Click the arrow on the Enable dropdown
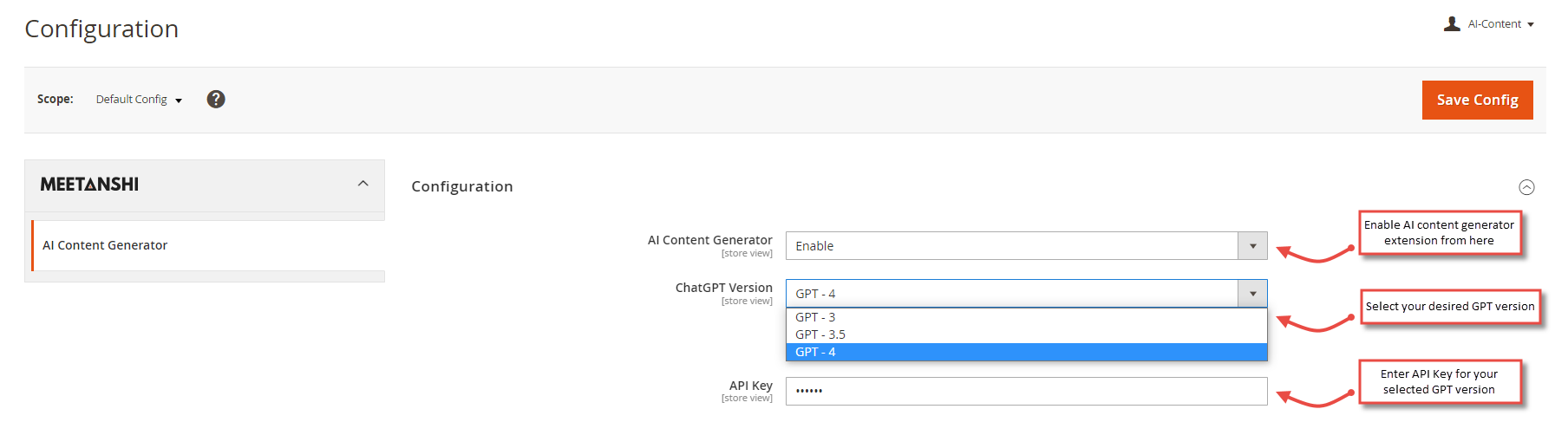The height and width of the screenshot is (422, 1568). [x=1252, y=246]
